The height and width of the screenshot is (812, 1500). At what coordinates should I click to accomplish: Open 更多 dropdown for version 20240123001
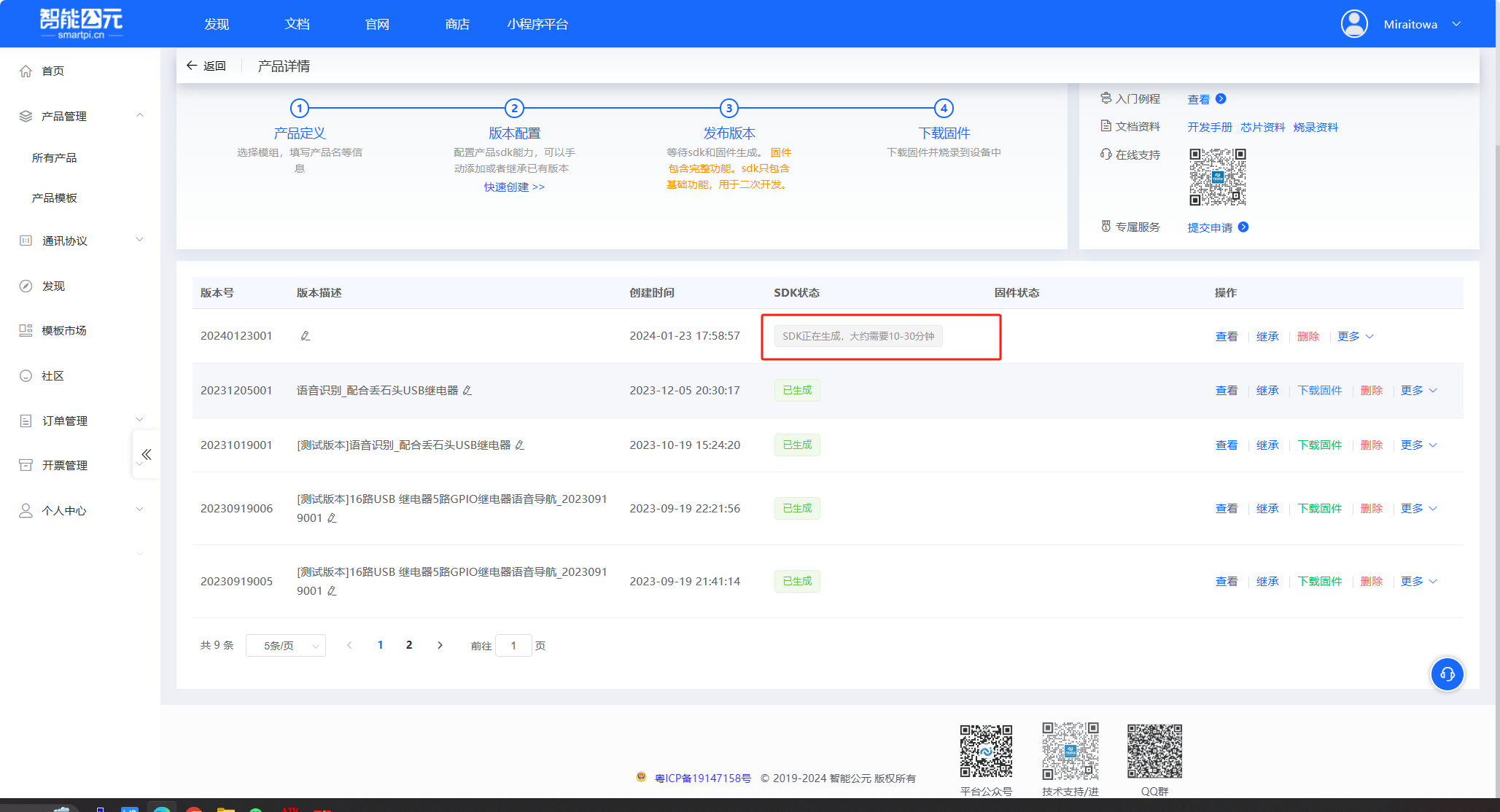pos(1356,336)
